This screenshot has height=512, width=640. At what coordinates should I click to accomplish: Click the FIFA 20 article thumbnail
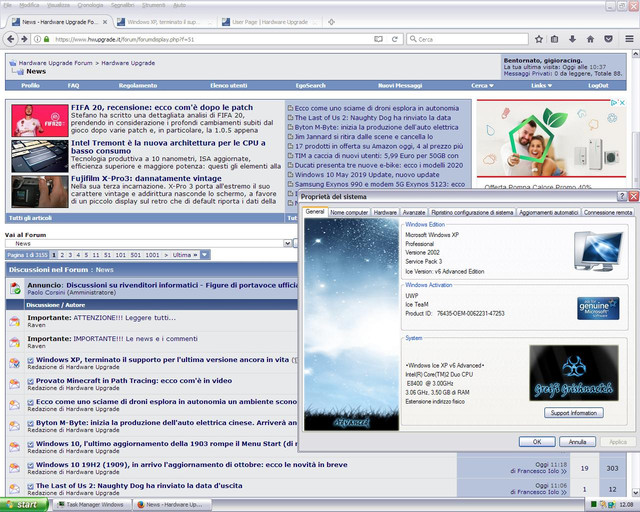[x=40, y=121]
